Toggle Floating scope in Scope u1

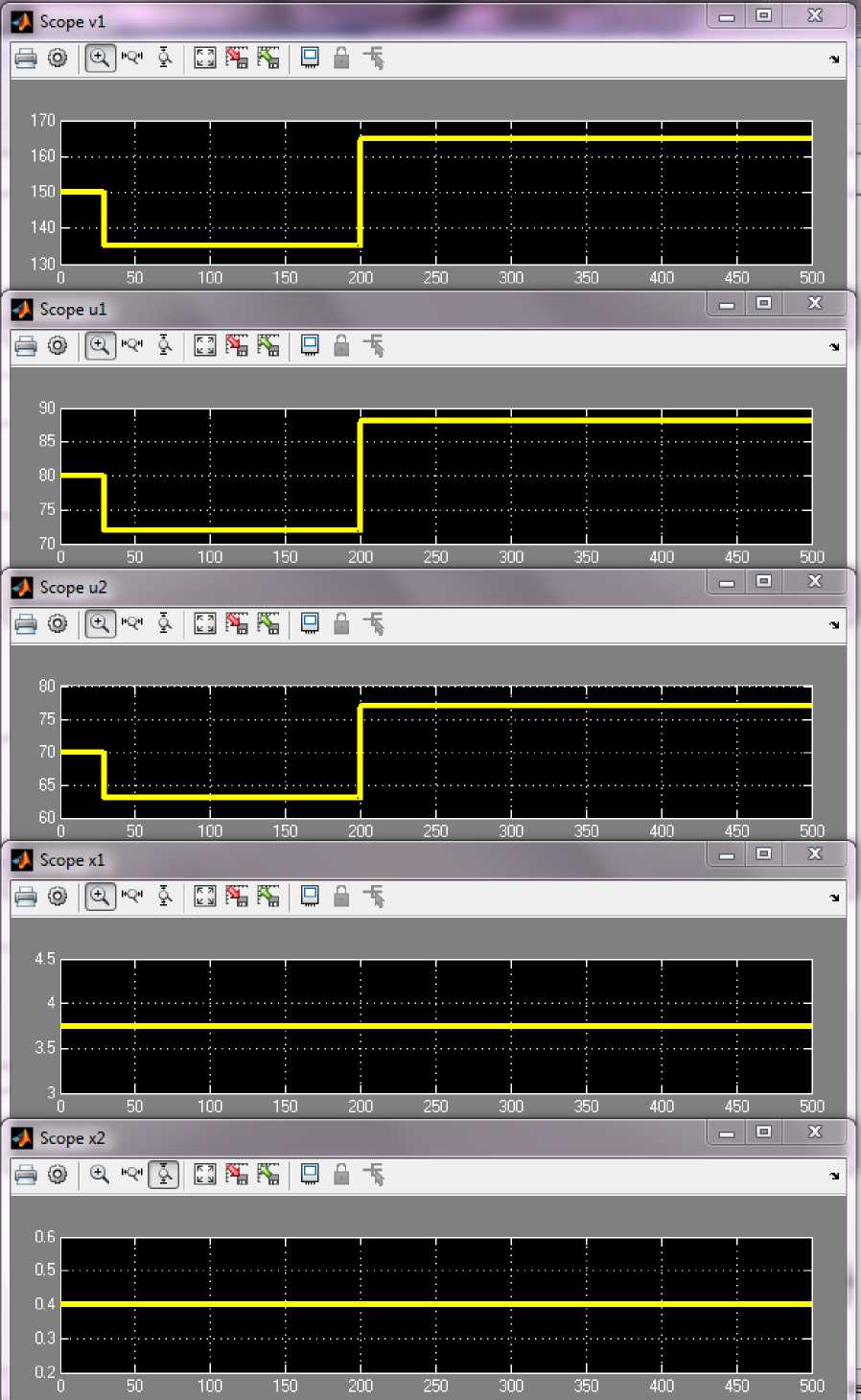click(310, 346)
